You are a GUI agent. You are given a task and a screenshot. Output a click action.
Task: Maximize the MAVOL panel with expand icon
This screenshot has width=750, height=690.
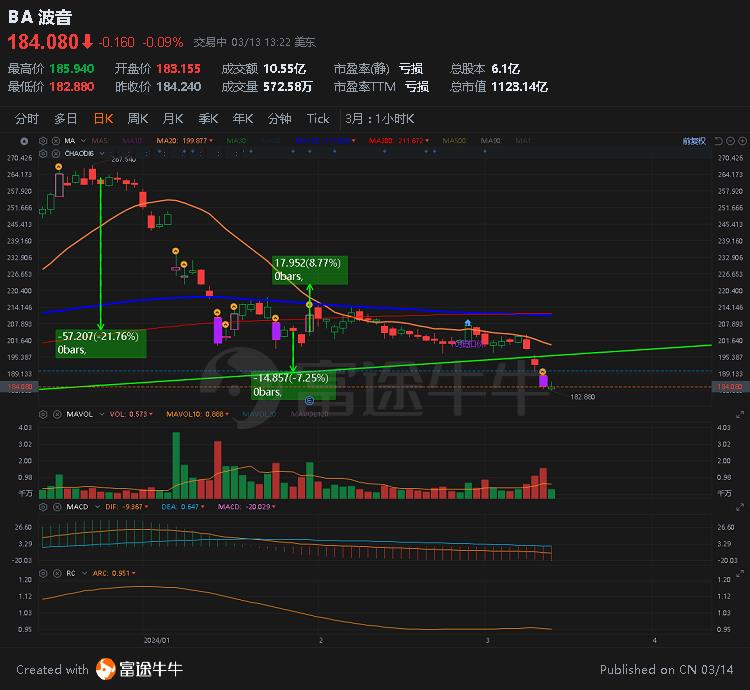[x=740, y=414]
